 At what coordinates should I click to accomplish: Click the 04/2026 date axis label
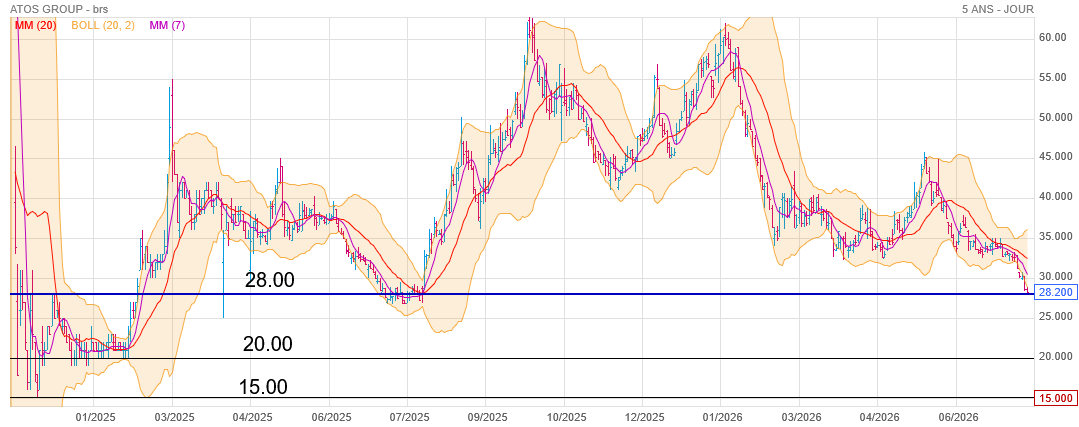pos(878,417)
